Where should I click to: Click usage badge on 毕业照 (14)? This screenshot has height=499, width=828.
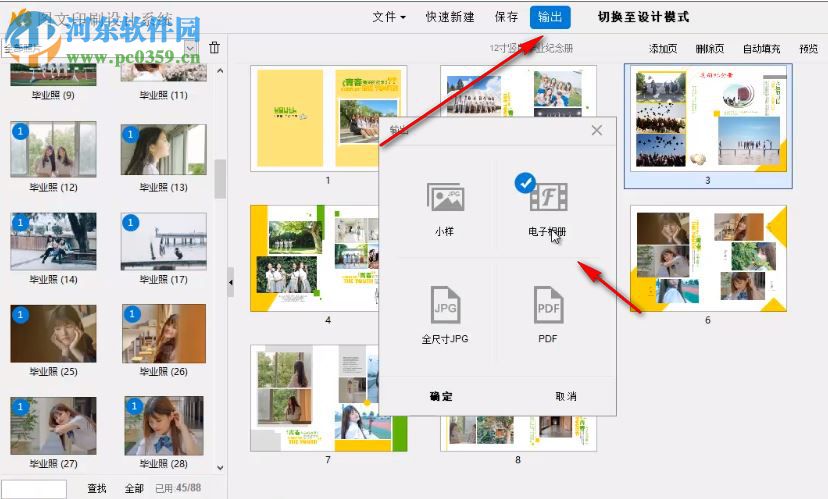(x=20, y=222)
